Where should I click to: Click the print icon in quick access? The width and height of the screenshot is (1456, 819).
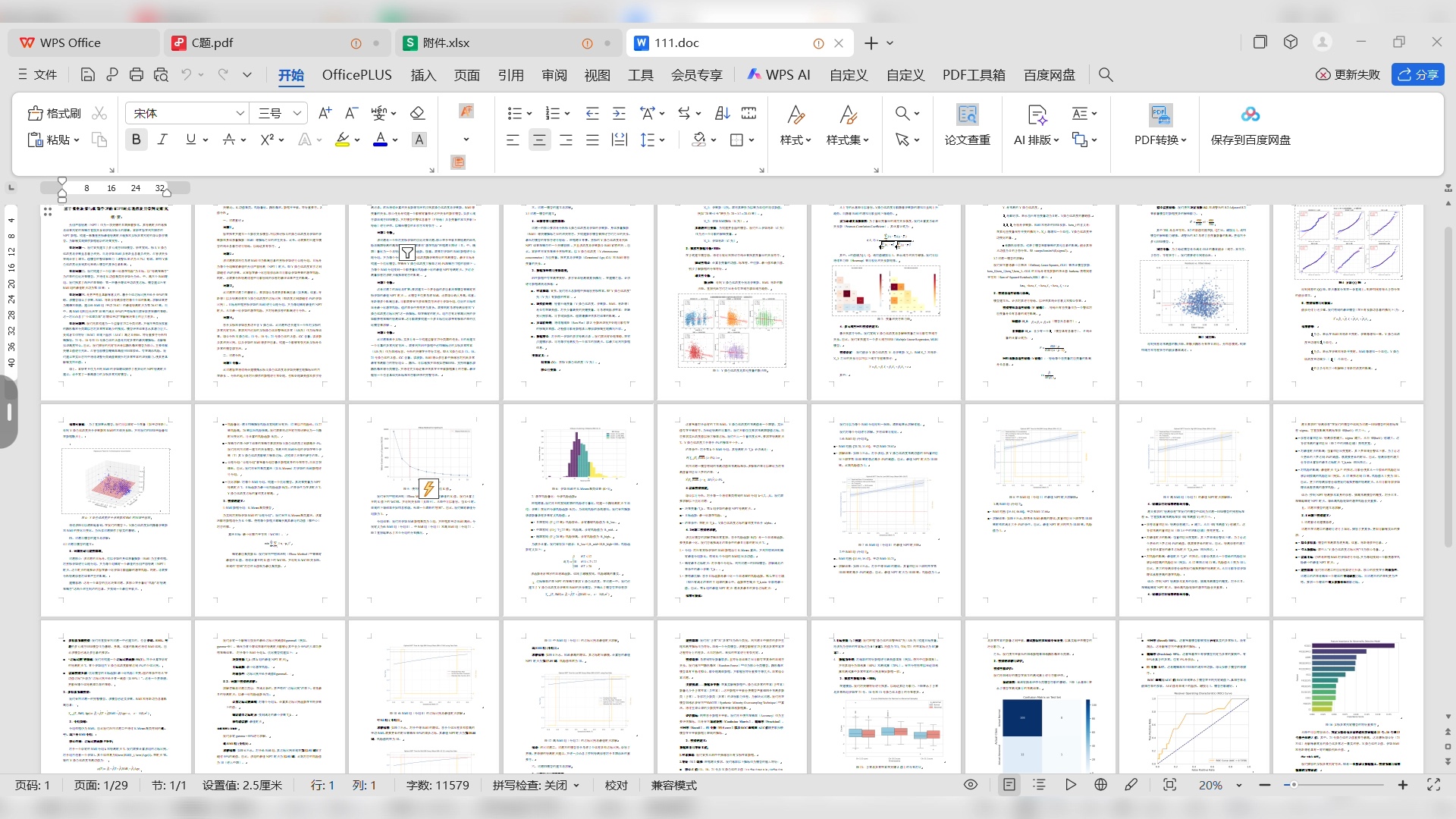click(136, 74)
